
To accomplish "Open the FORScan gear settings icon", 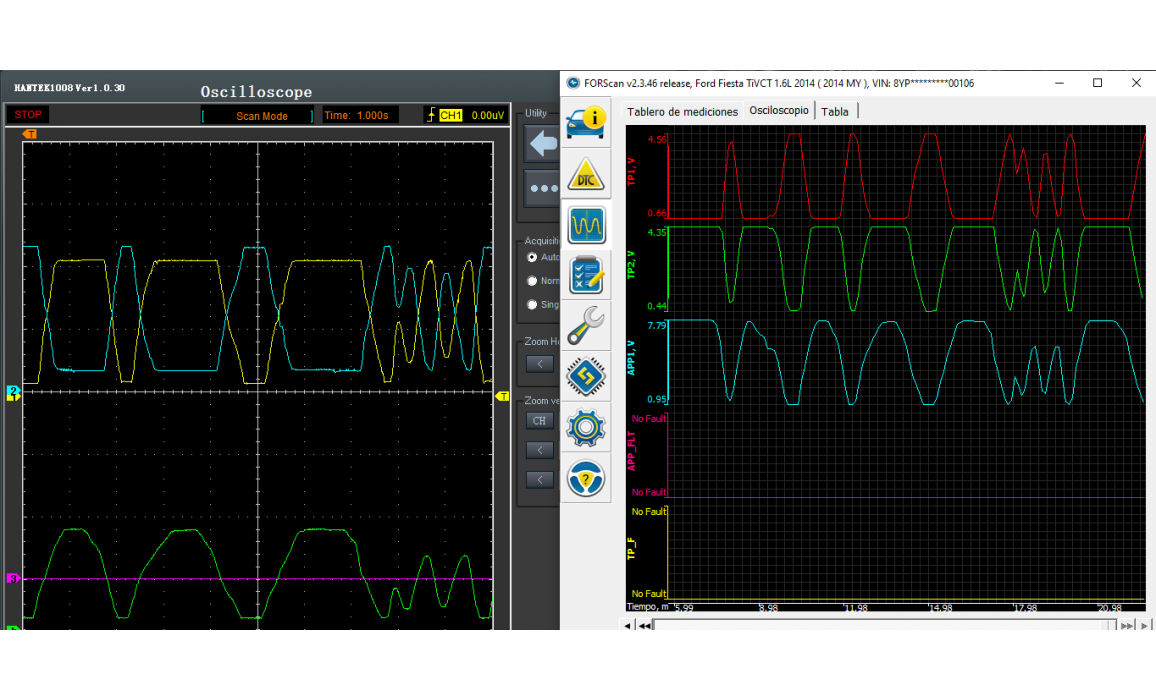I will click(586, 428).
